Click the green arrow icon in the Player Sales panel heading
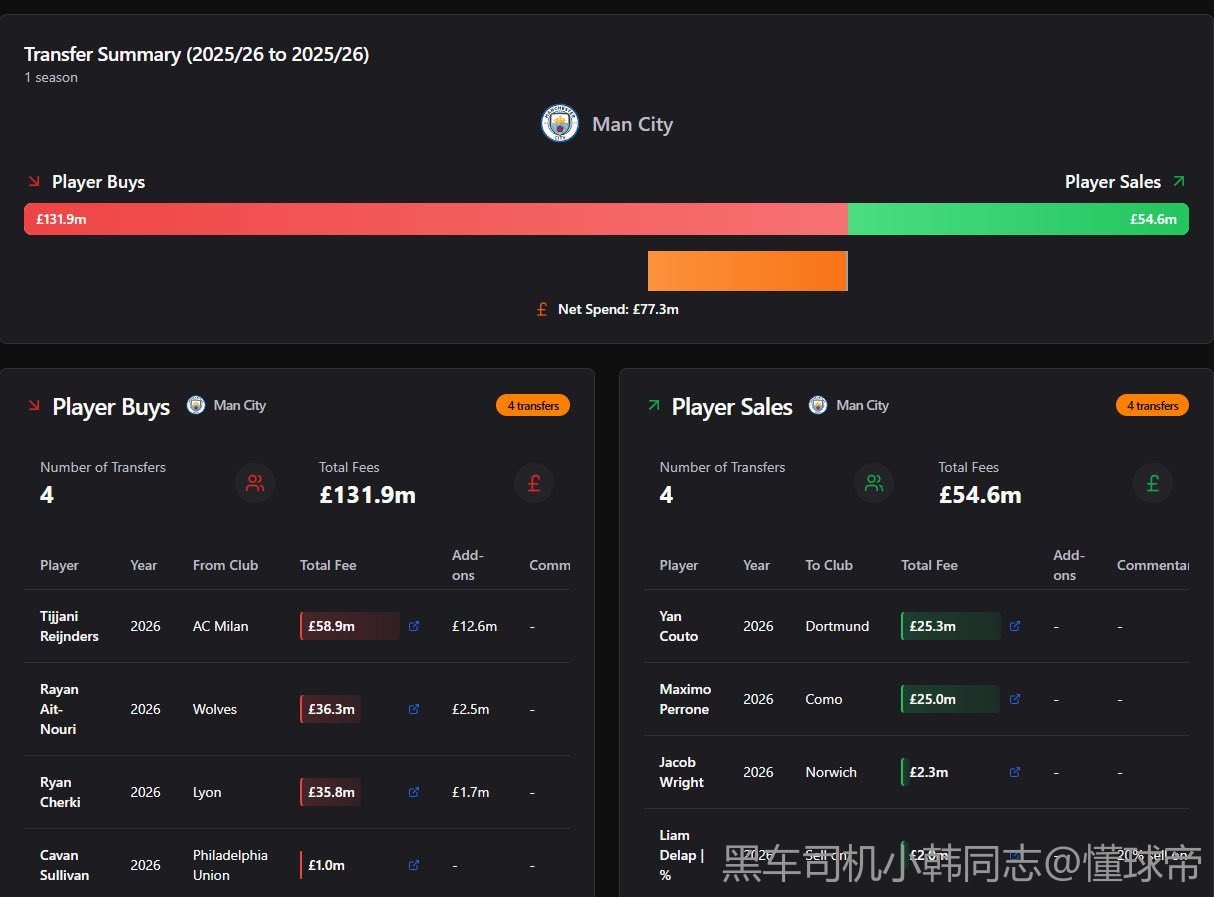1214x897 pixels. (654, 405)
